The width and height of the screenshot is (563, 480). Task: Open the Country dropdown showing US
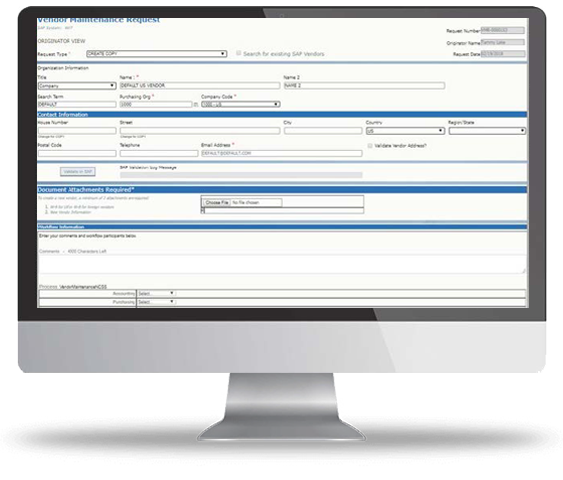coord(405,131)
